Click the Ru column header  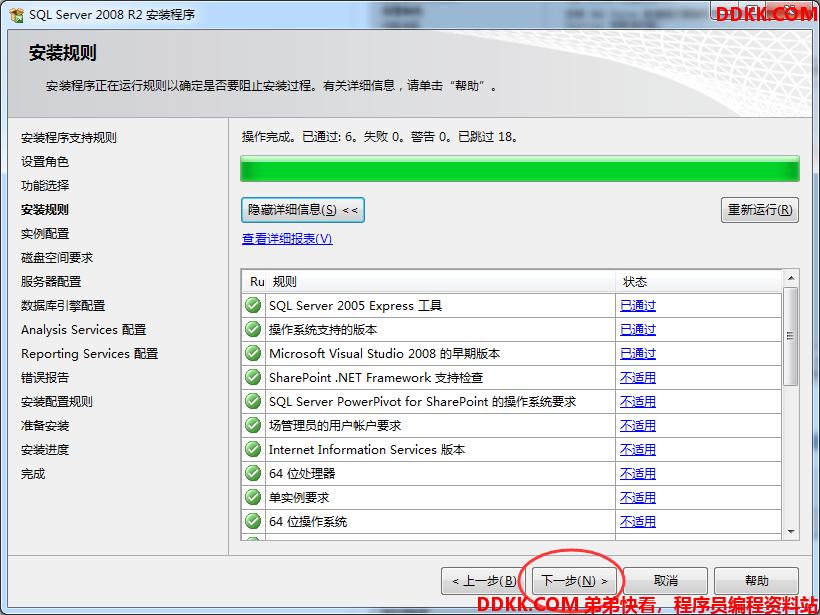point(255,282)
